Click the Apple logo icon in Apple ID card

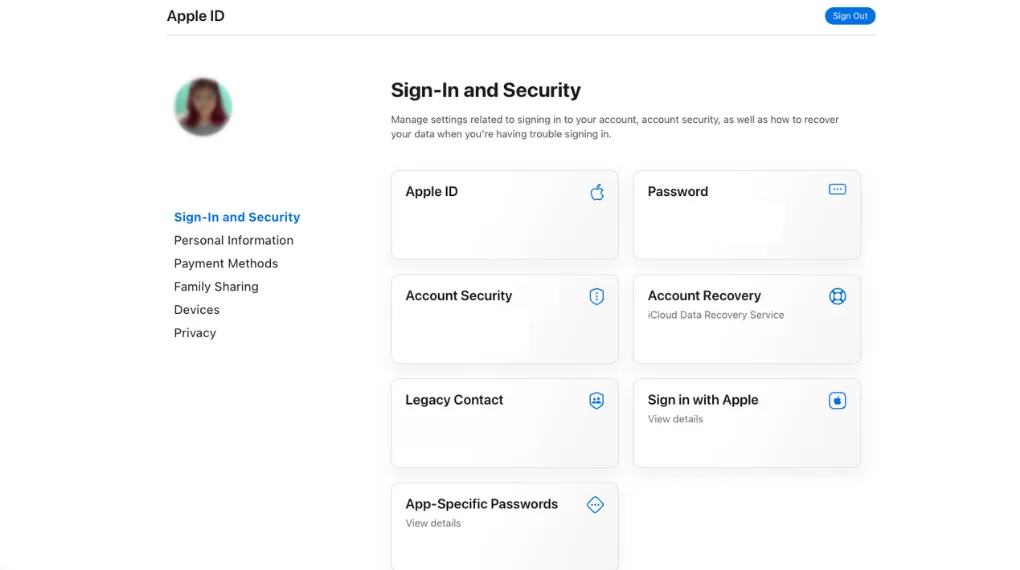[597, 192]
